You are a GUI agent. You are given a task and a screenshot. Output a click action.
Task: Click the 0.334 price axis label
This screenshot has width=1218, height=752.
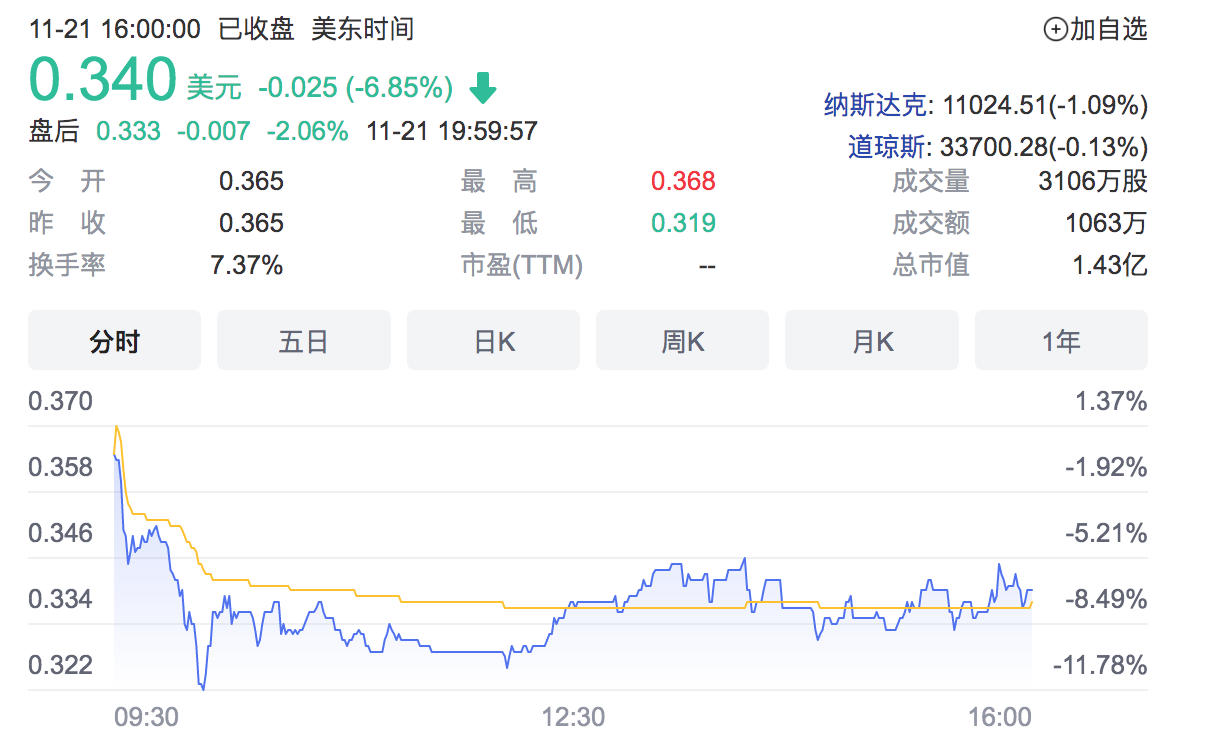pyautogui.click(x=60, y=599)
